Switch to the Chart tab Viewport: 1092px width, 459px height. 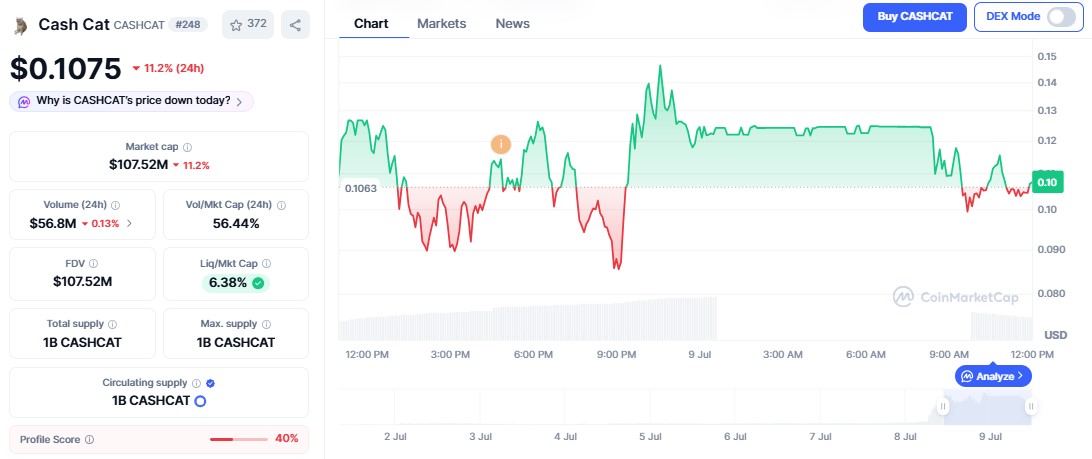[x=371, y=24]
